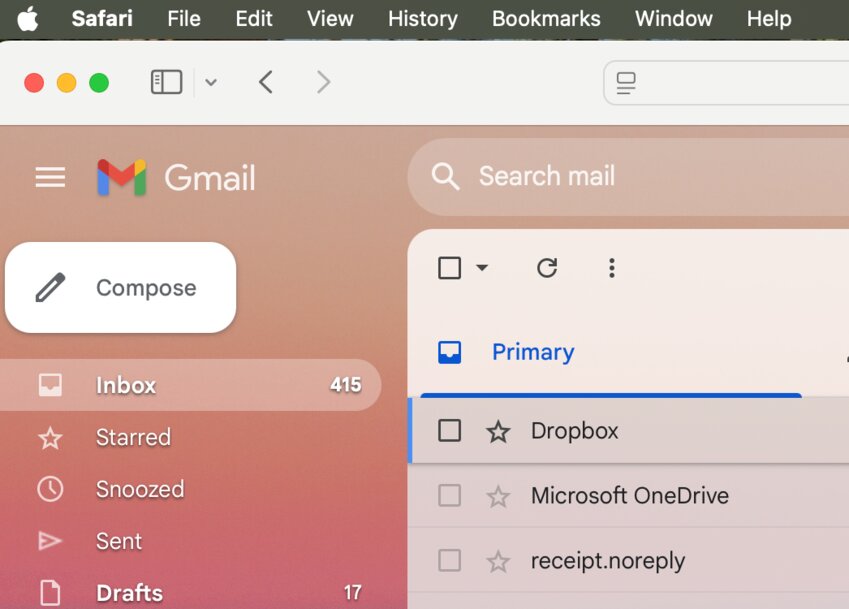Open the Safari menu

pyautogui.click(x=102, y=19)
